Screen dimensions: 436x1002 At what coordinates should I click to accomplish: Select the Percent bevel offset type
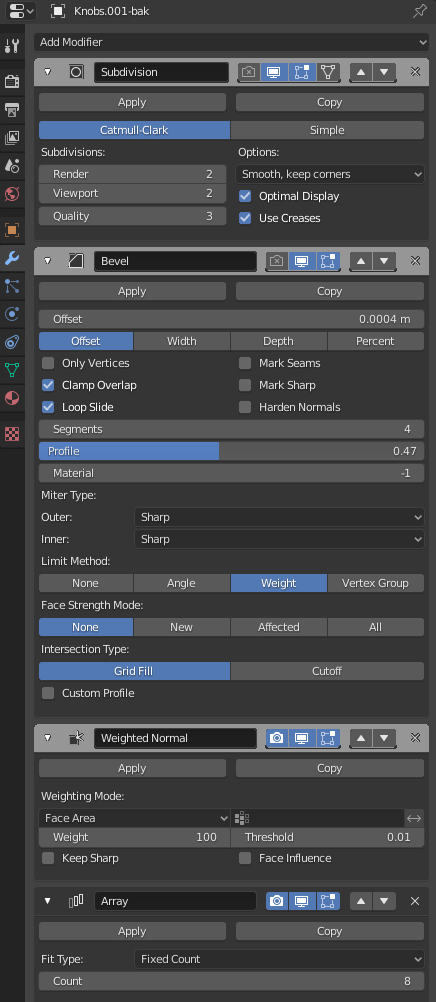[x=375, y=341]
